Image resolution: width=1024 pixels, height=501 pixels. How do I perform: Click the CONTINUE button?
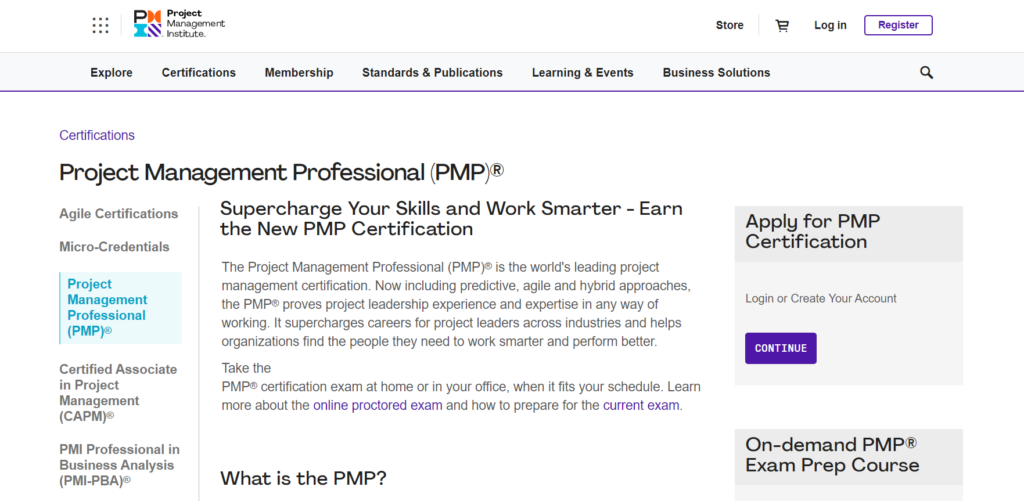780,348
